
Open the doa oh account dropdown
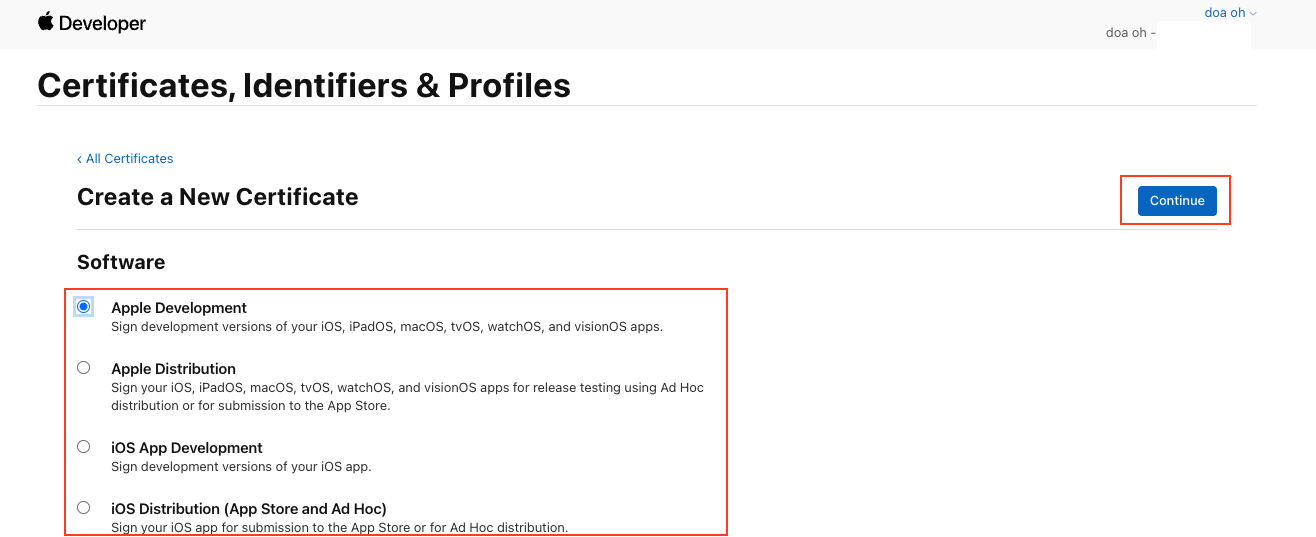(x=1230, y=13)
